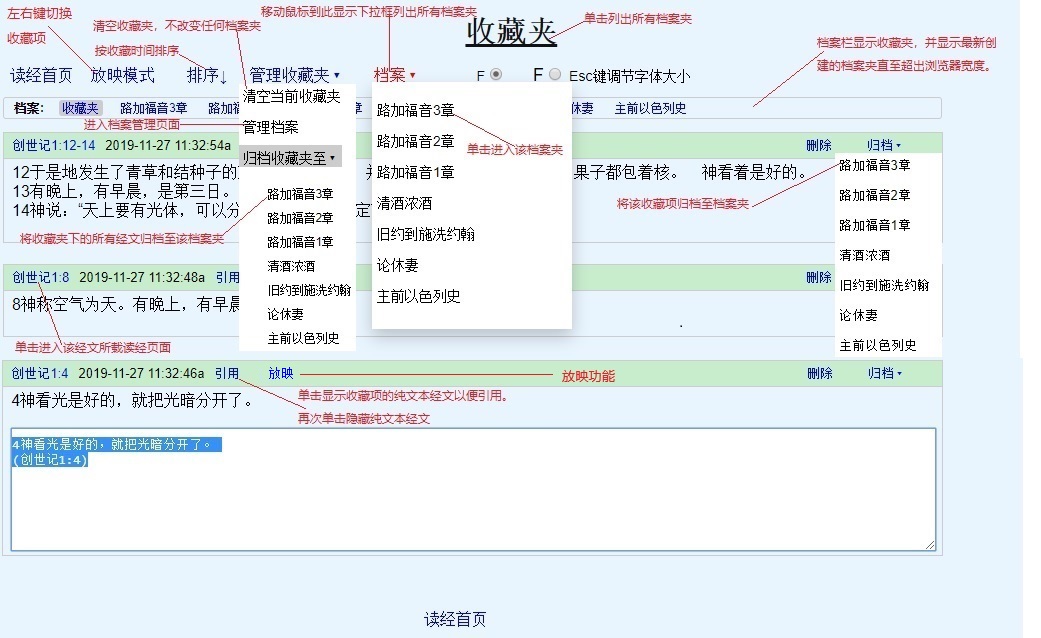The width and height of the screenshot is (1041, 638).
Task: Expand 归档收藏夹至 submenu
Action: [290, 157]
